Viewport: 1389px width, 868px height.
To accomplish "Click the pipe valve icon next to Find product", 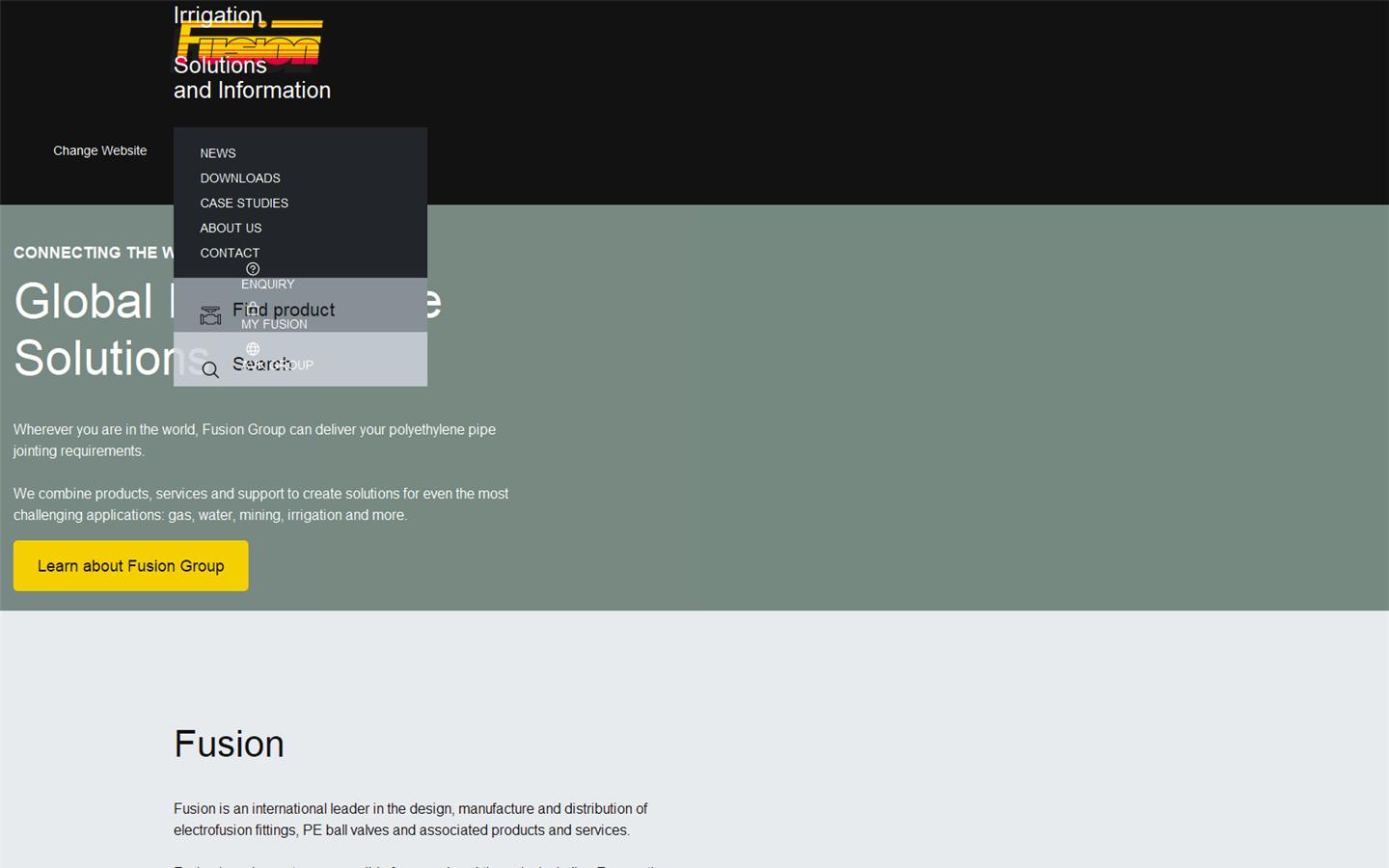I will pos(210,314).
